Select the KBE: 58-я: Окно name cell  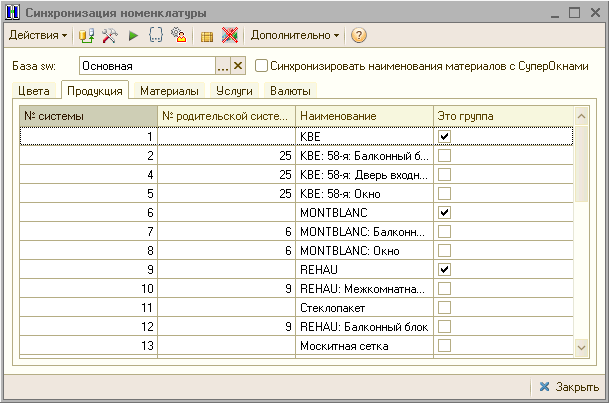(364, 194)
